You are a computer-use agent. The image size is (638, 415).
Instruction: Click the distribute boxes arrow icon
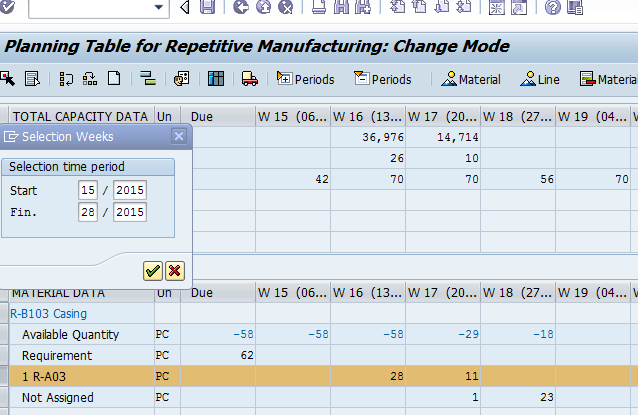90,79
